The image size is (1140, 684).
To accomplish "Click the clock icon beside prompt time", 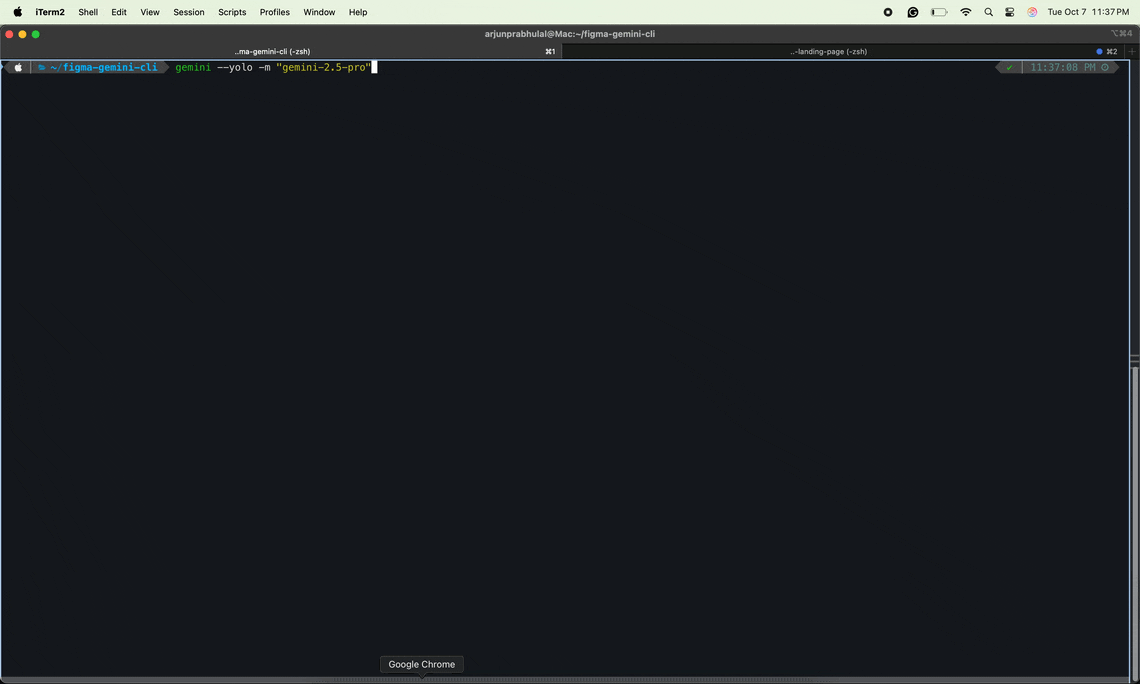I will coord(1105,68).
